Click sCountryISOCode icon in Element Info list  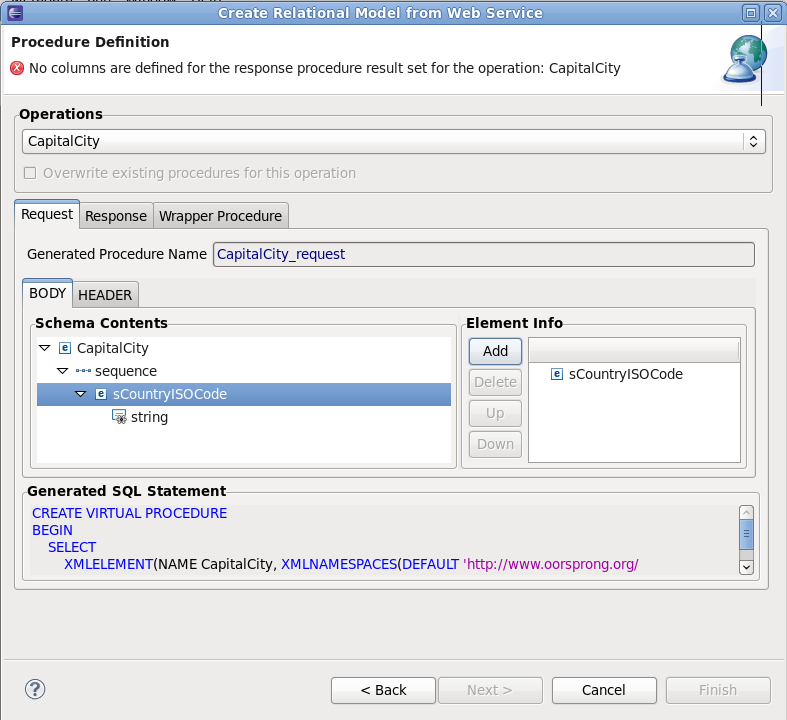[557, 374]
